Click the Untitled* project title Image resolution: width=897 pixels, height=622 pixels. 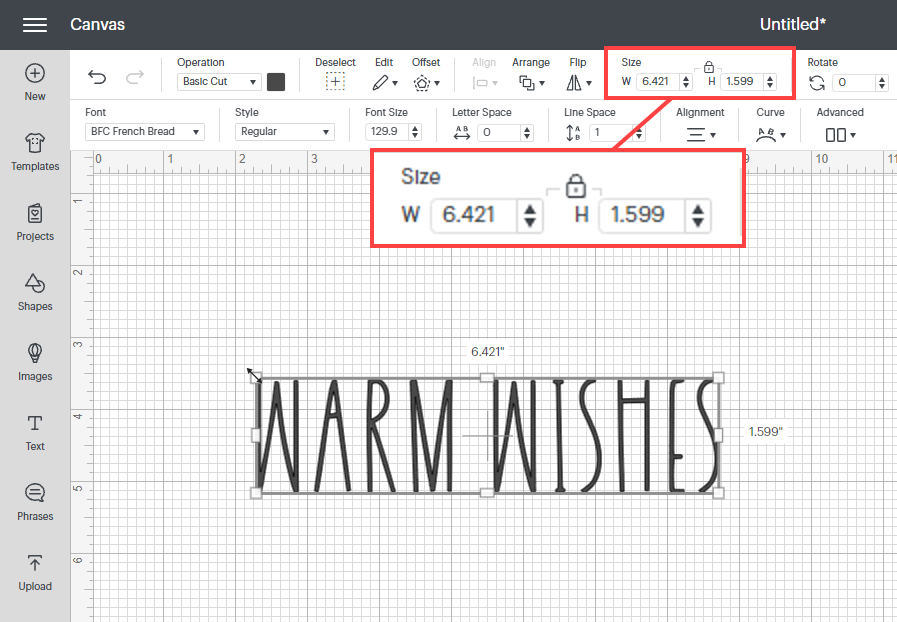point(793,25)
